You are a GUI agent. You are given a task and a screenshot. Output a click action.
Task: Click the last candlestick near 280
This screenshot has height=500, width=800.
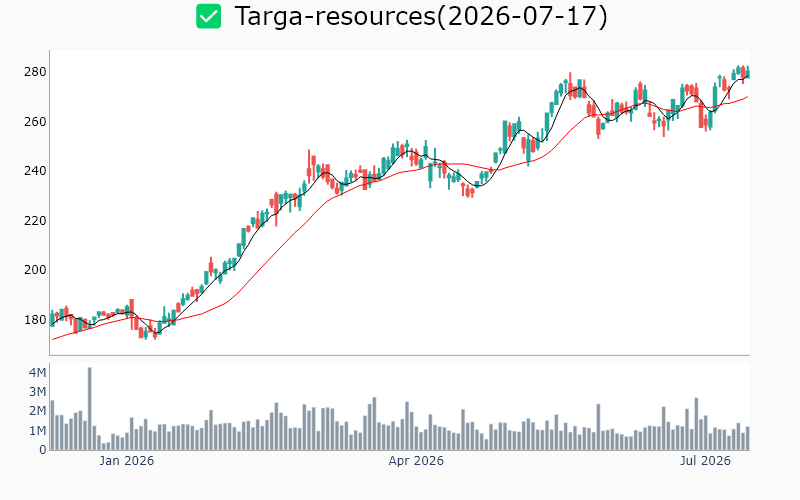748,72
